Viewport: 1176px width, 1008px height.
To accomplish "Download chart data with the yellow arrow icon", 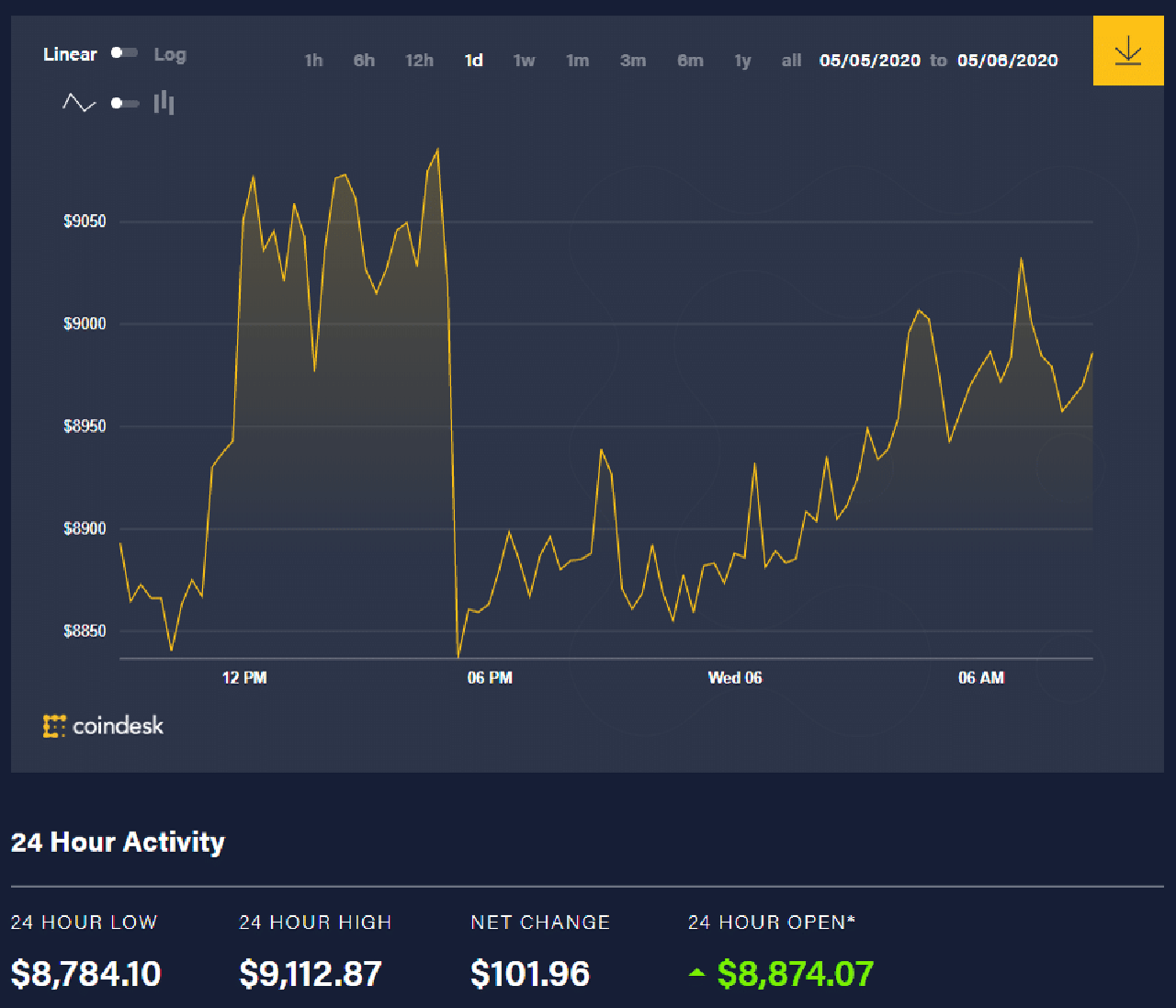I will 1128,51.
